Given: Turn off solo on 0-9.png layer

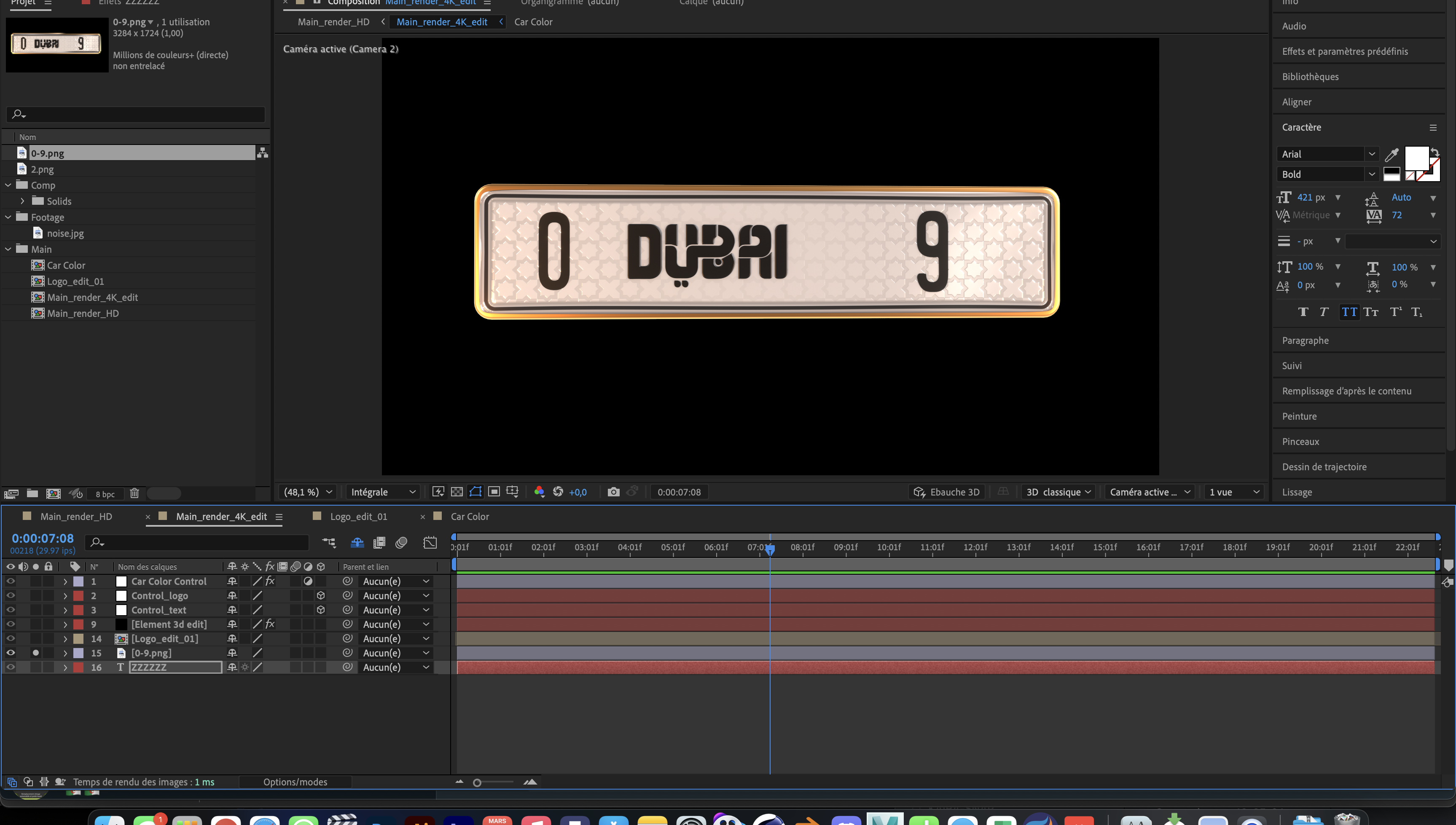Looking at the screenshot, I should click(x=36, y=653).
